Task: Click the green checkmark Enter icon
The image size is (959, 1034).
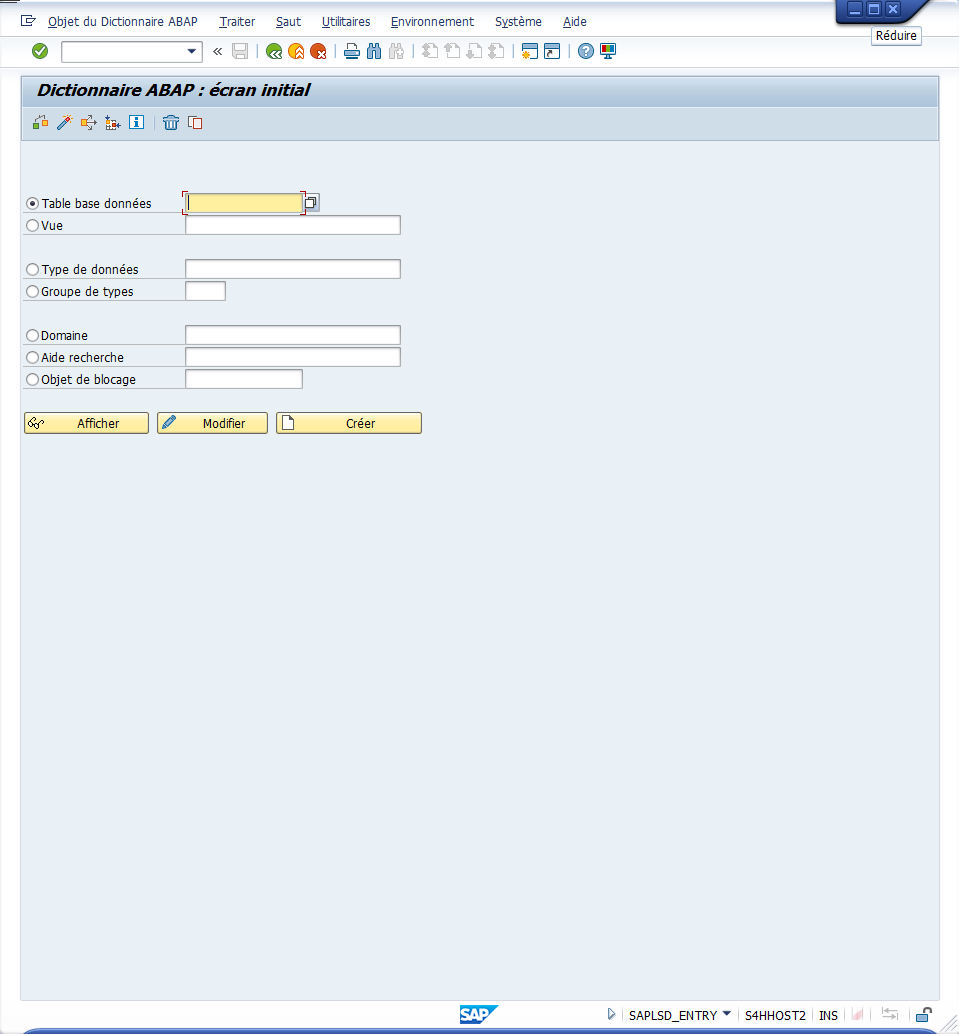Action: click(x=40, y=51)
